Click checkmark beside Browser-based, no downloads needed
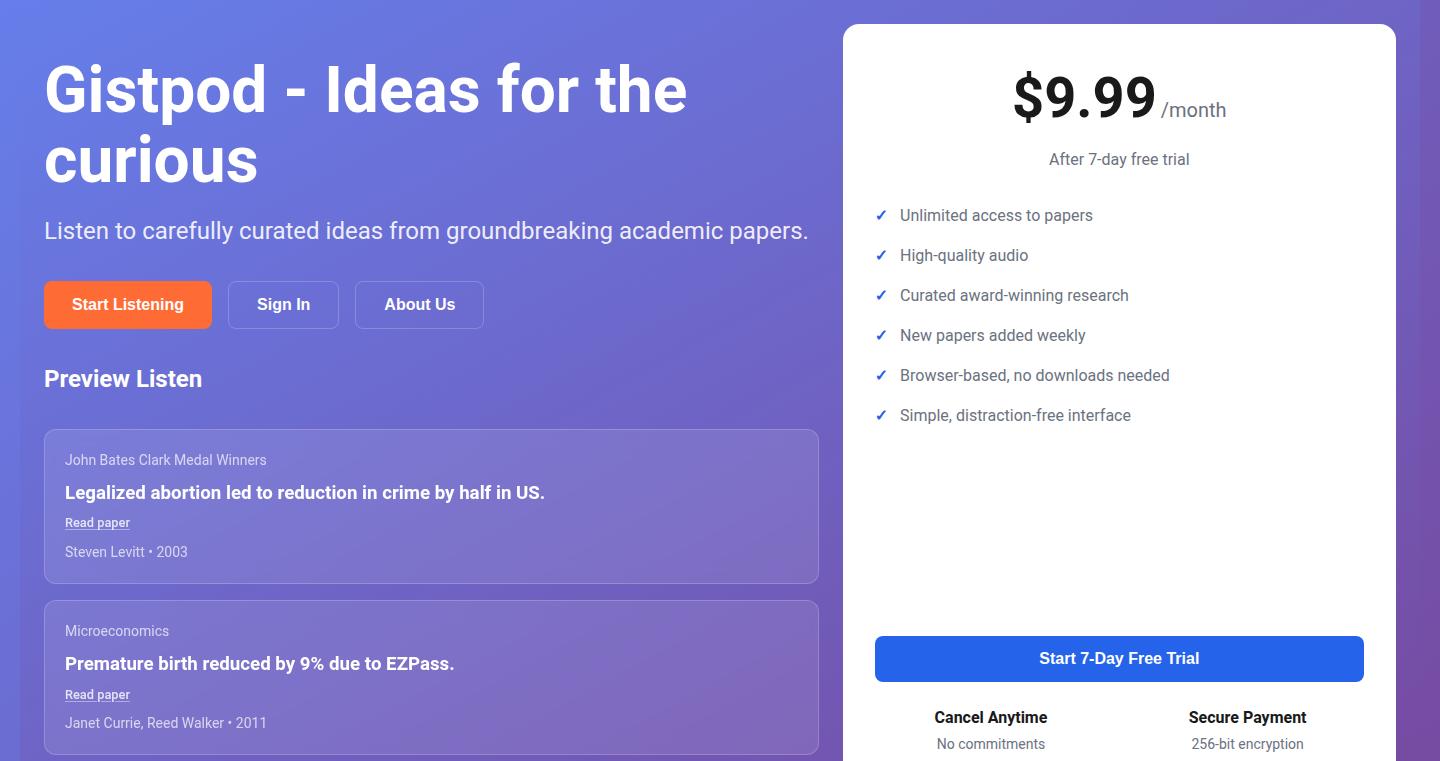1440x761 pixels. tap(881, 375)
